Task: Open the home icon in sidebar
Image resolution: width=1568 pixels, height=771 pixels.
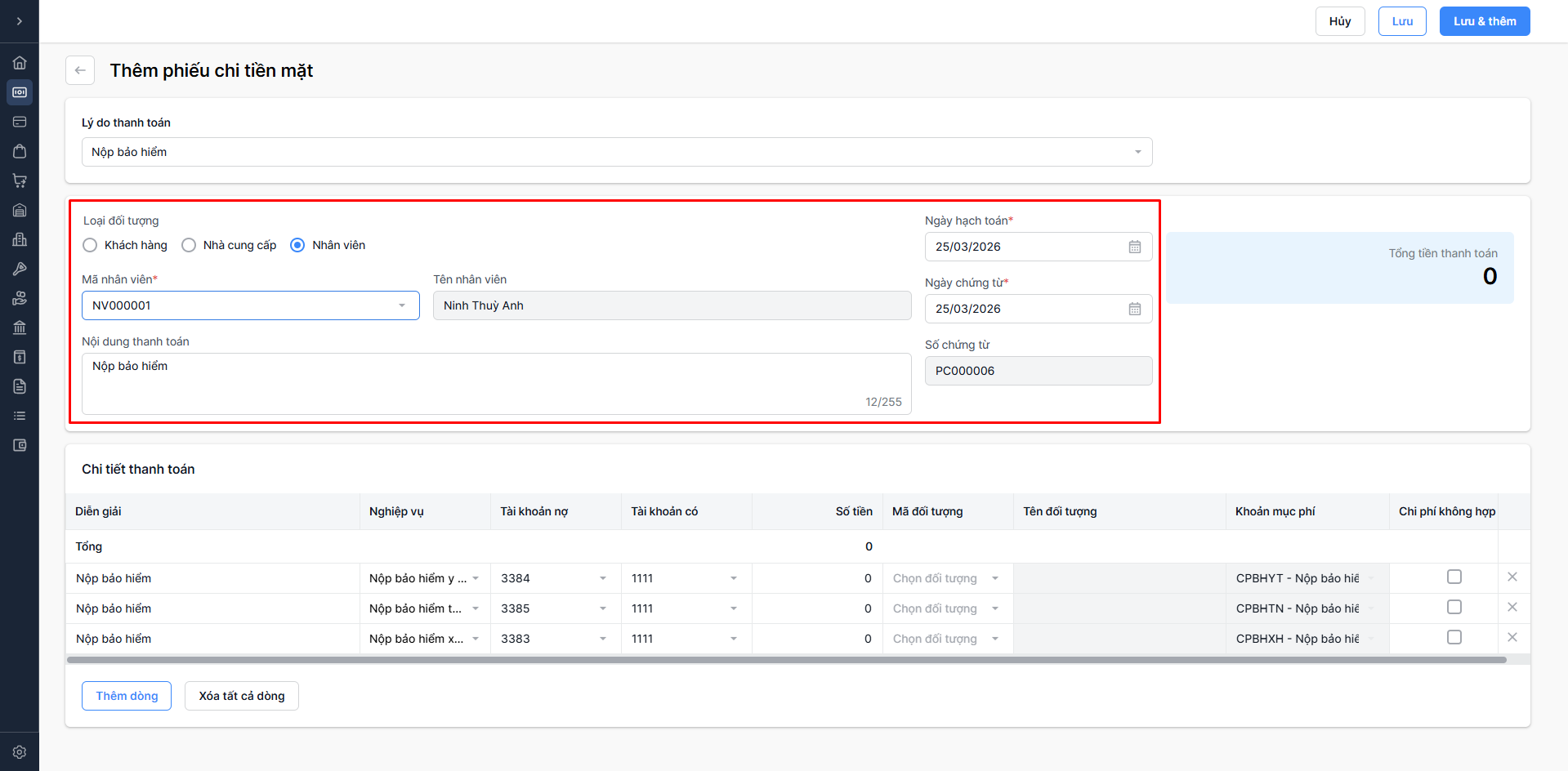Action: pyautogui.click(x=20, y=63)
